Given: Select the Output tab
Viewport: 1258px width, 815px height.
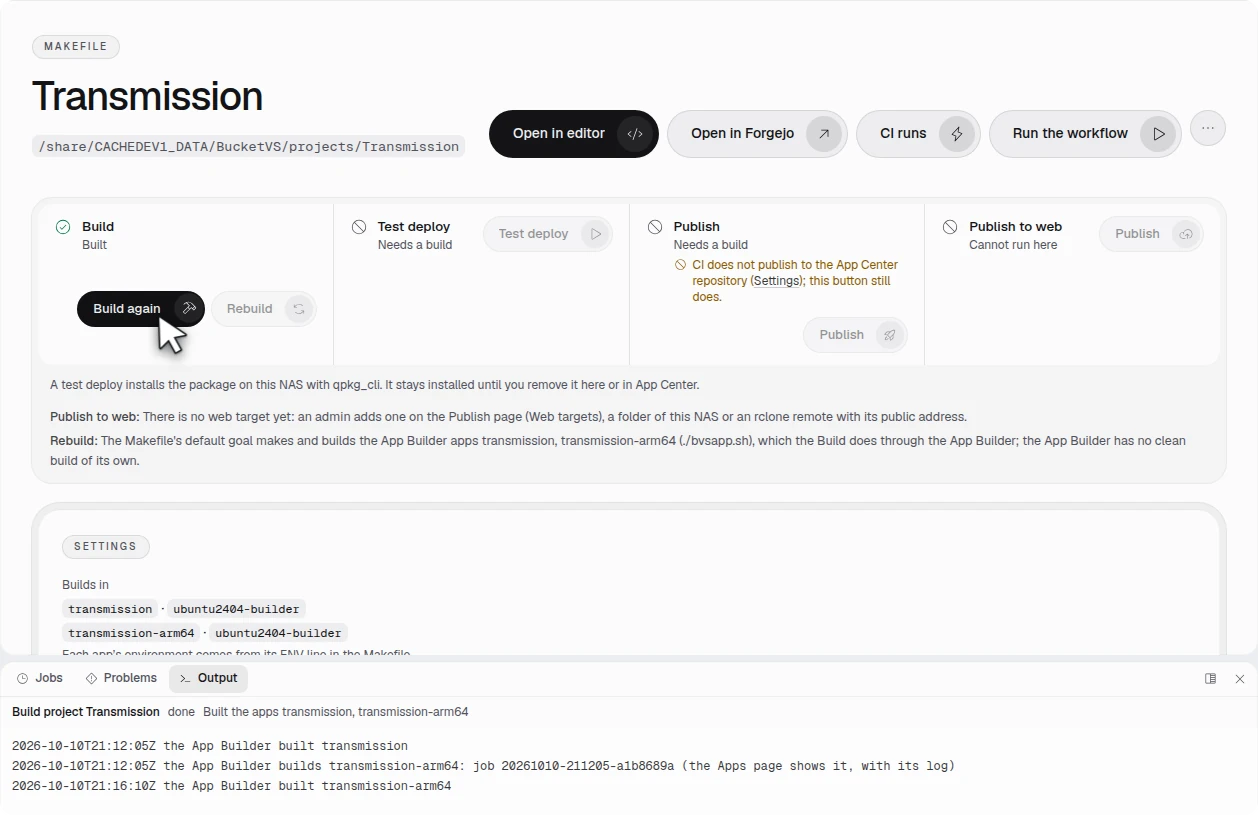Looking at the screenshot, I should [208, 678].
